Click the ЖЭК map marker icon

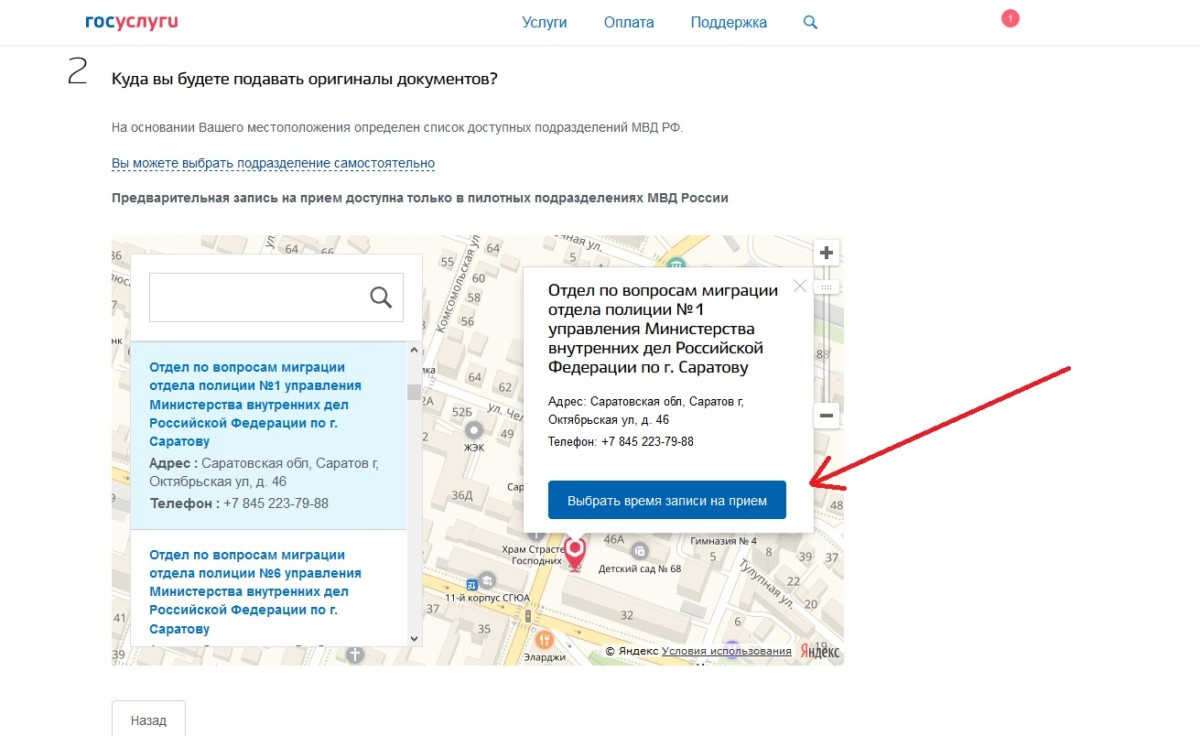click(475, 429)
